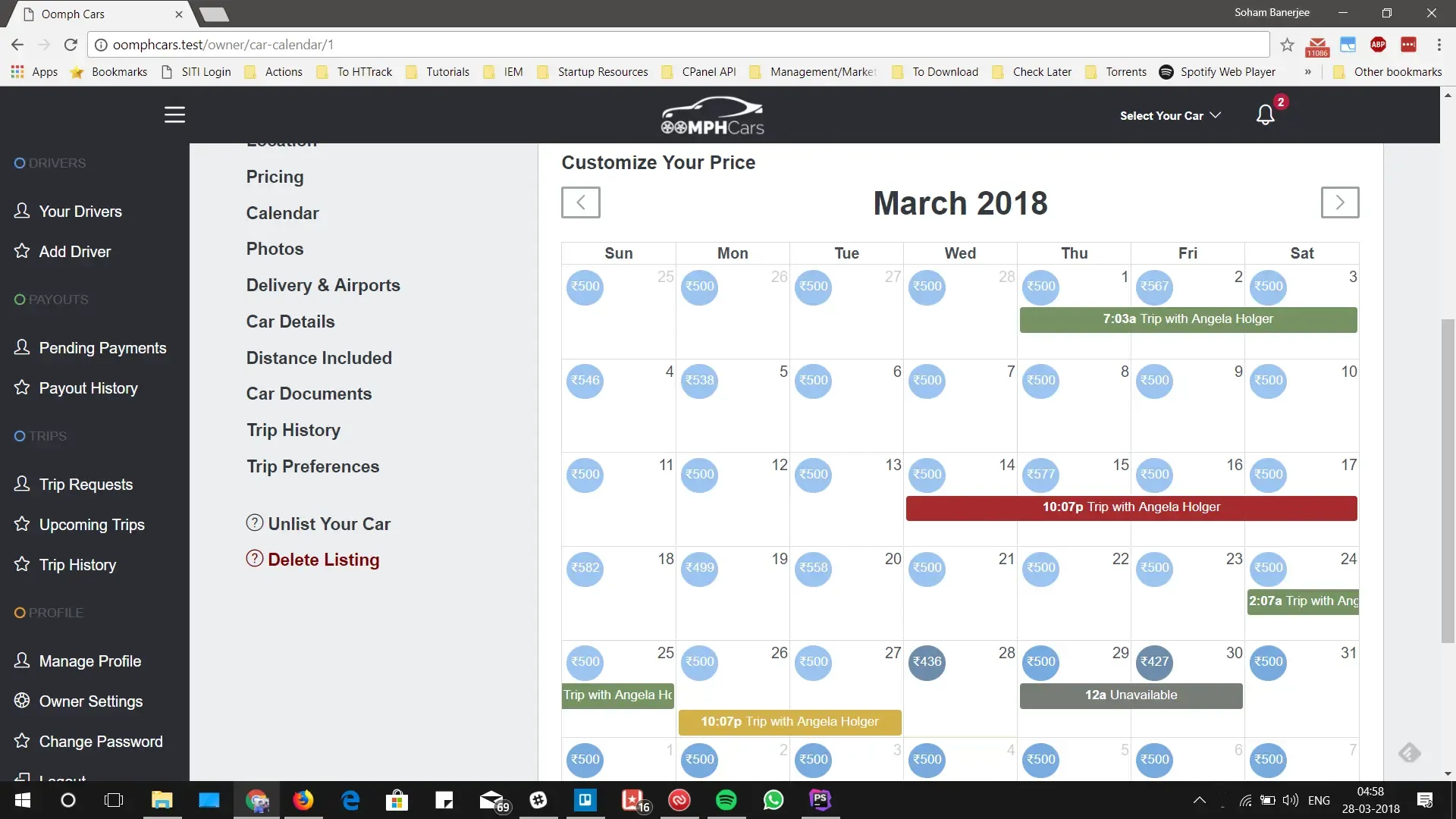Open the Select Your Car dropdown

point(1169,115)
